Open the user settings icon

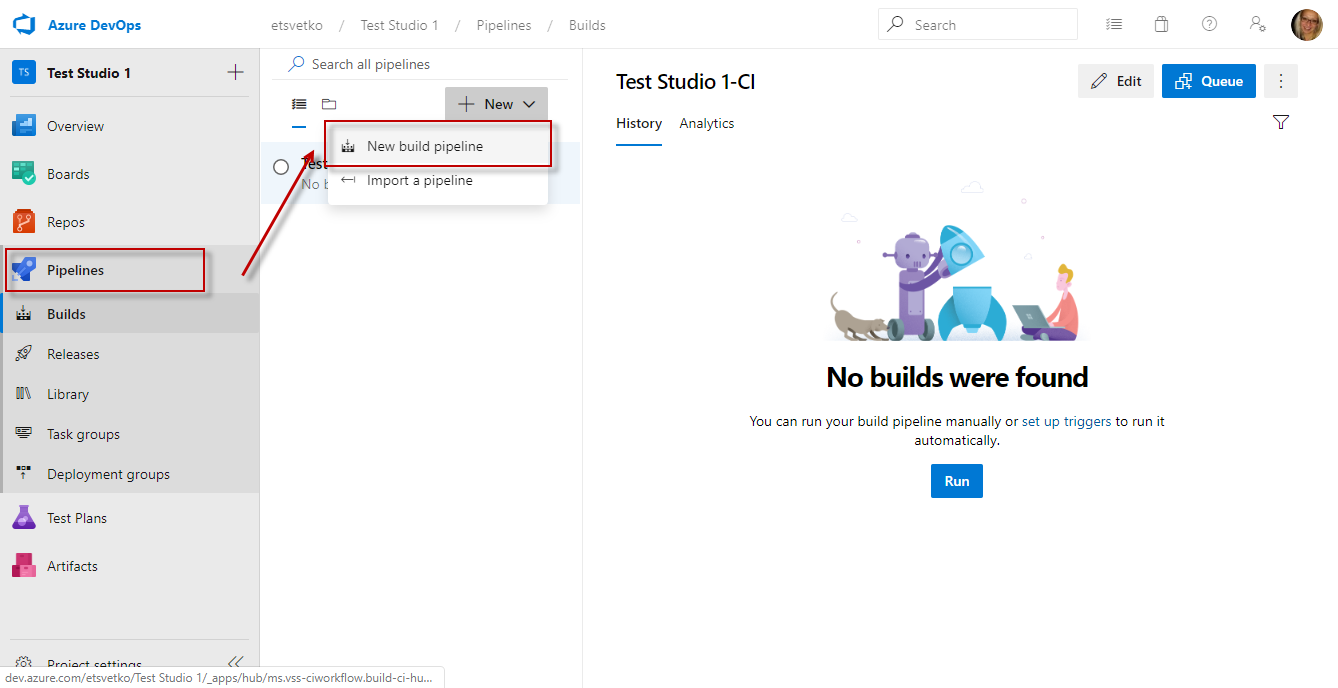tap(1258, 25)
